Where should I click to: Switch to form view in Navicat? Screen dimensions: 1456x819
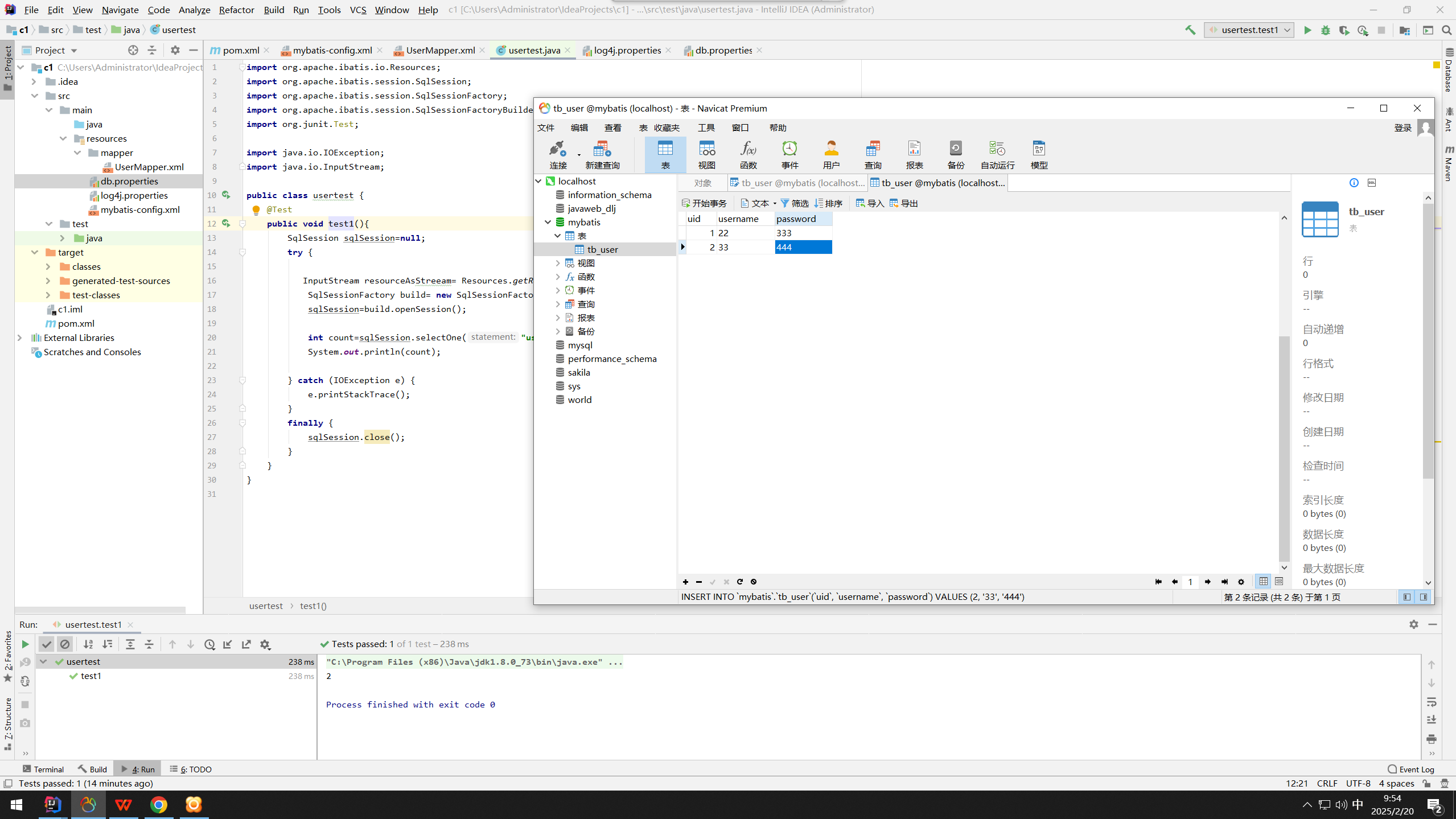1279,581
